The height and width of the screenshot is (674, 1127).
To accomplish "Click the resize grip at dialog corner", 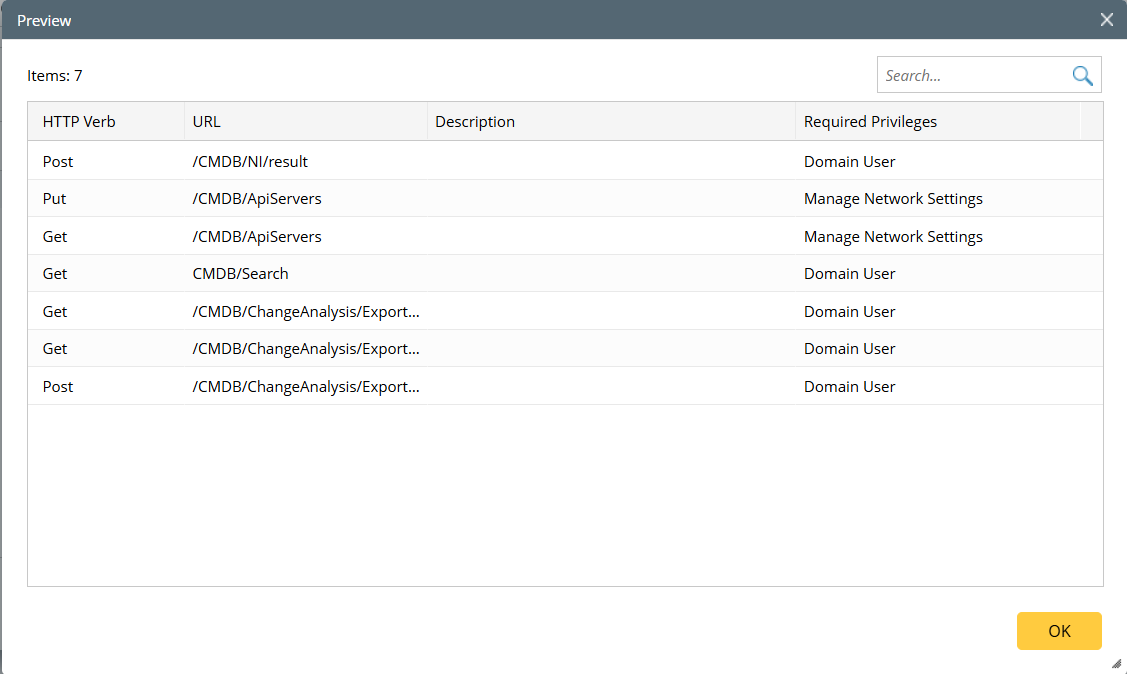I will [1116, 663].
